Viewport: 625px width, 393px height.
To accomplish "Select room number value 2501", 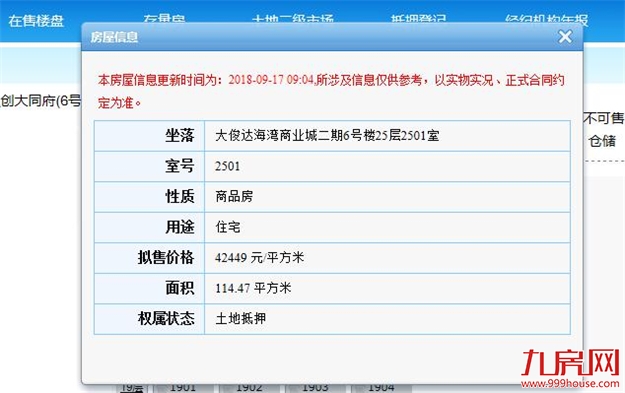I will click(x=228, y=166).
